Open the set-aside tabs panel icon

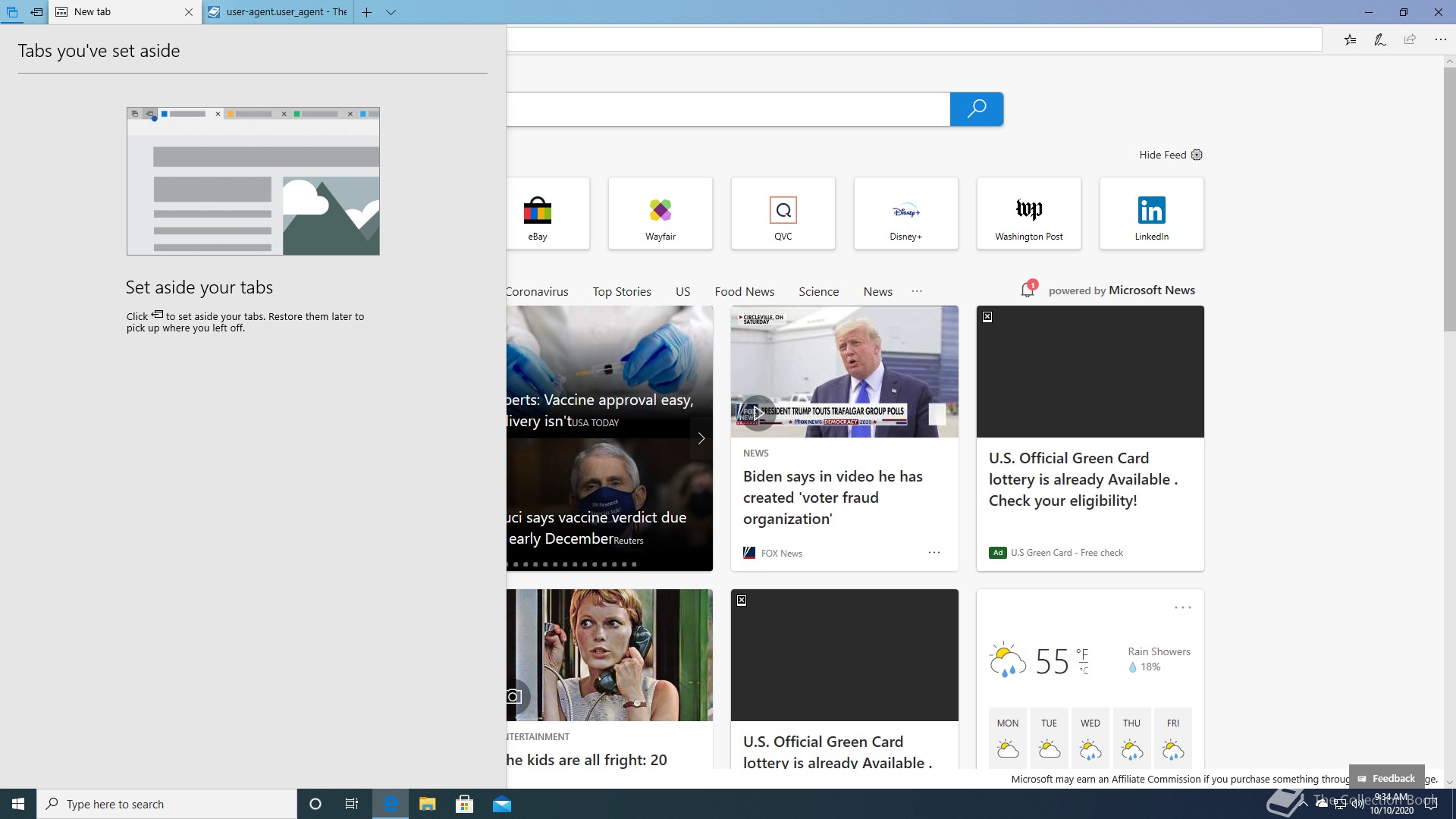[x=12, y=12]
